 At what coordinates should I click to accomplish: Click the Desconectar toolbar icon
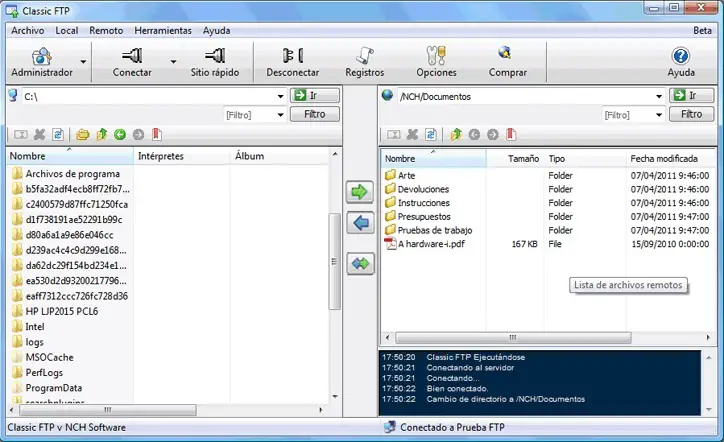coord(292,56)
